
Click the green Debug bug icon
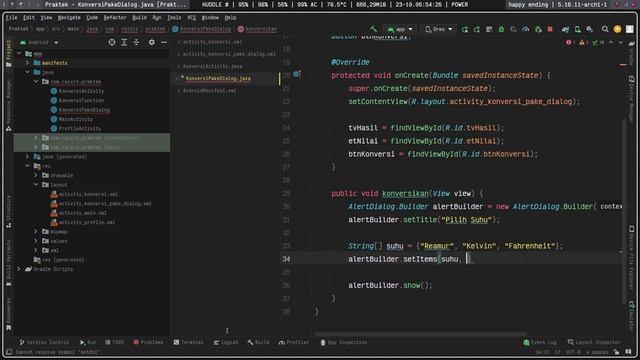(501, 29)
